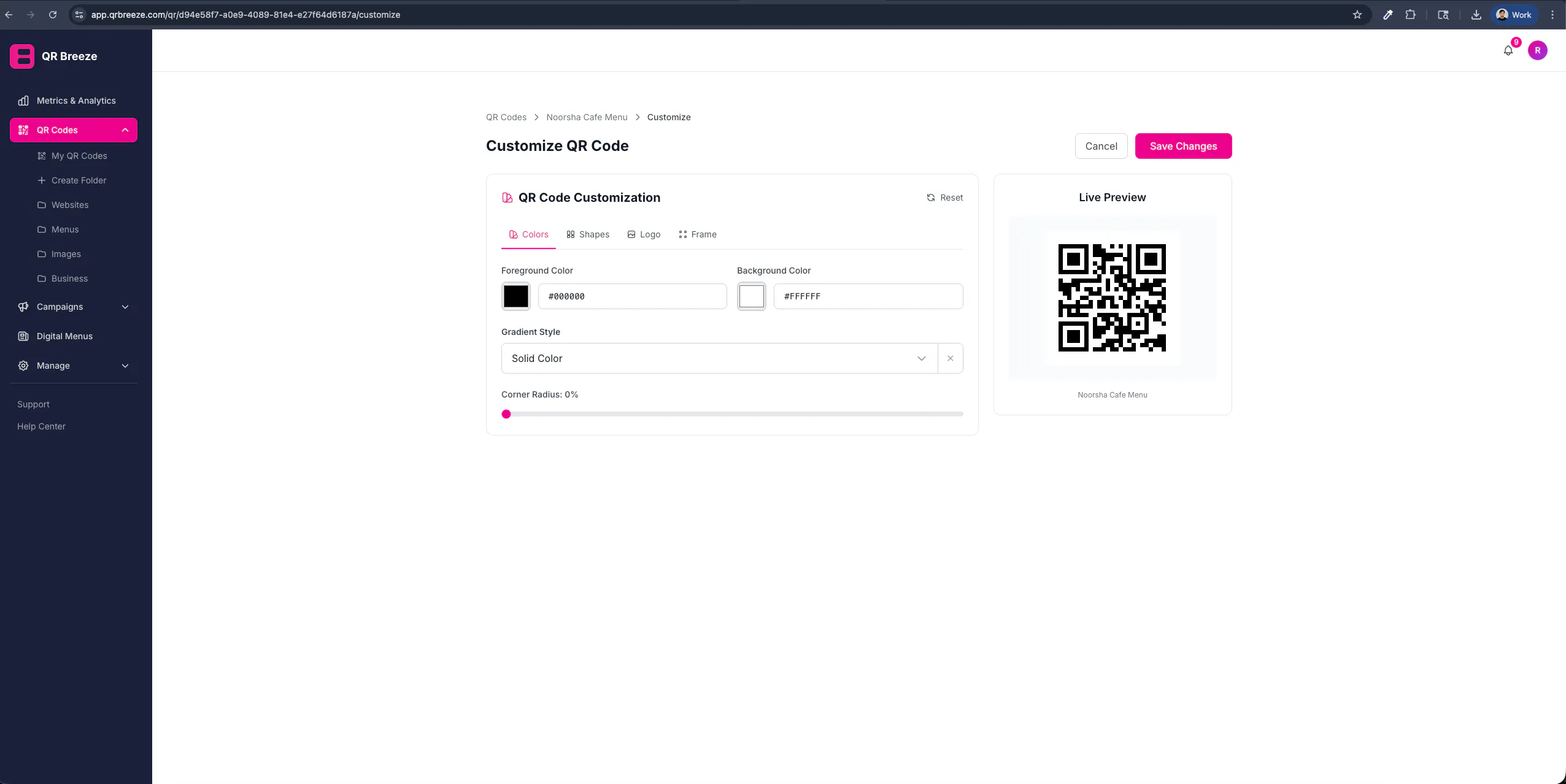Open My QR Codes list
The image size is (1566, 784).
click(x=79, y=156)
